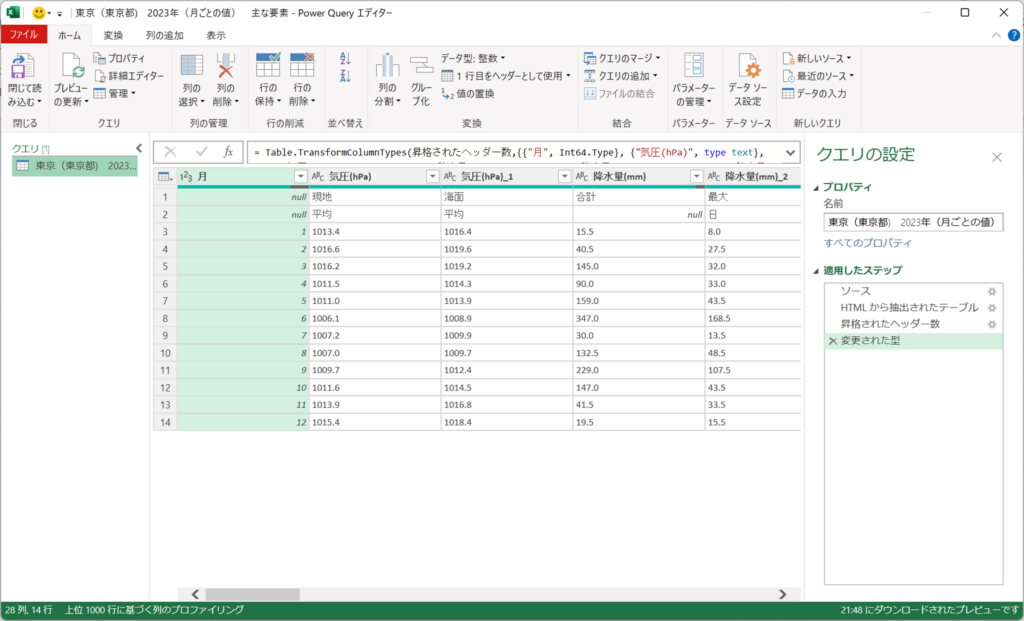
Task: Click Enter Data (データの入力)
Action: (x=814, y=93)
